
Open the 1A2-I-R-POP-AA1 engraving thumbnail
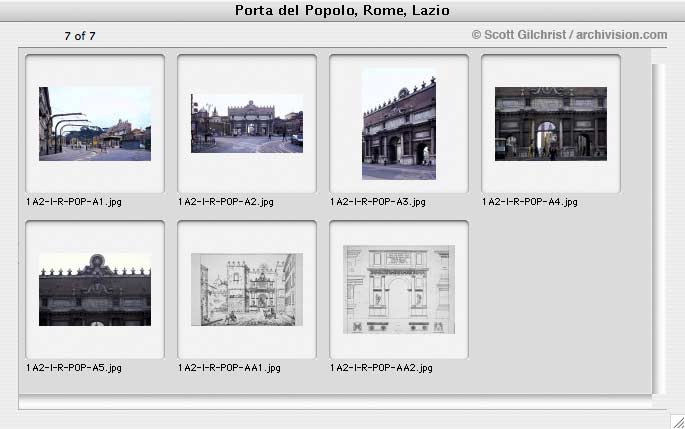click(247, 290)
